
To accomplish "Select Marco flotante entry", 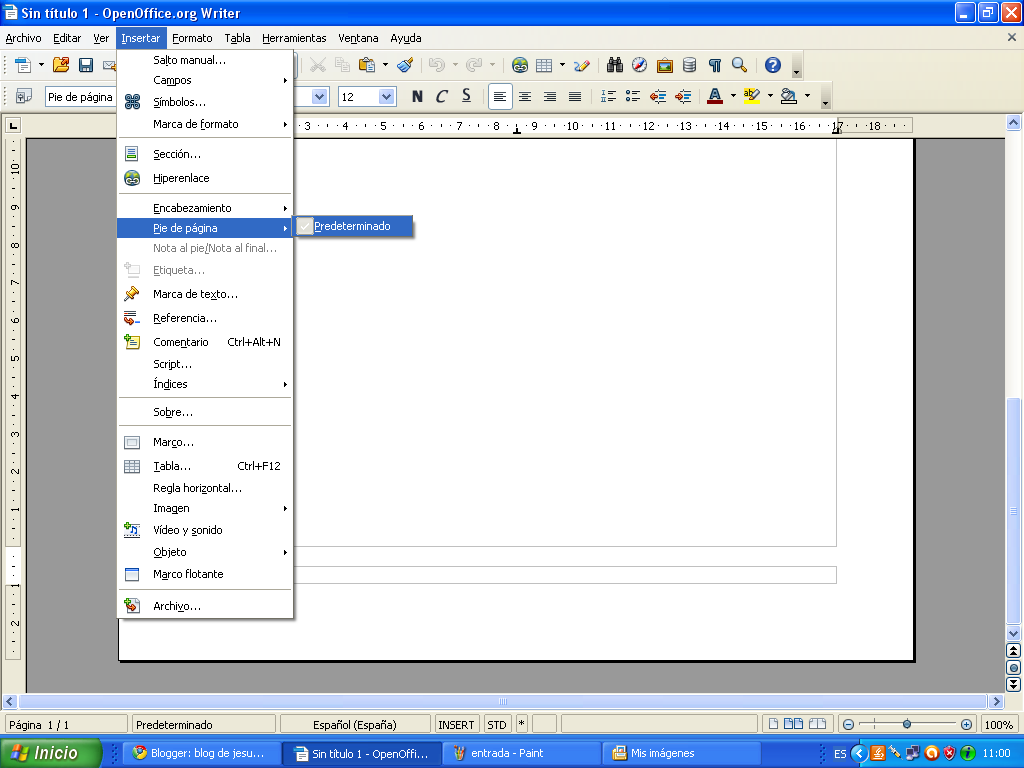I will (x=205, y=574).
